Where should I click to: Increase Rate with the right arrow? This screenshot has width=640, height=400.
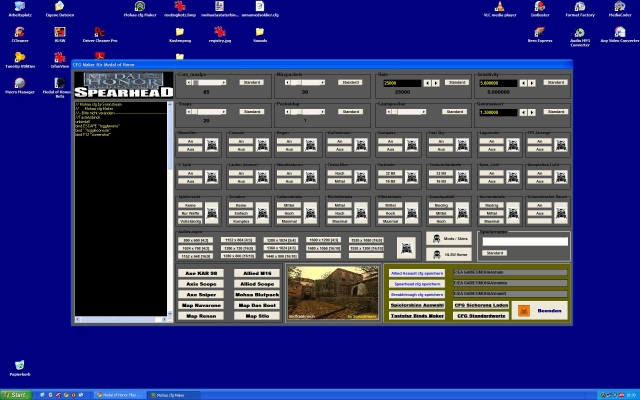point(436,83)
